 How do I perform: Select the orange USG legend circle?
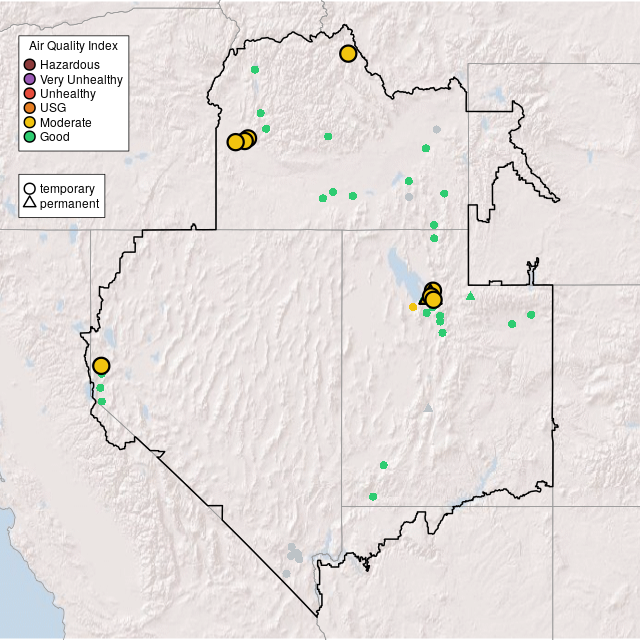[30, 108]
